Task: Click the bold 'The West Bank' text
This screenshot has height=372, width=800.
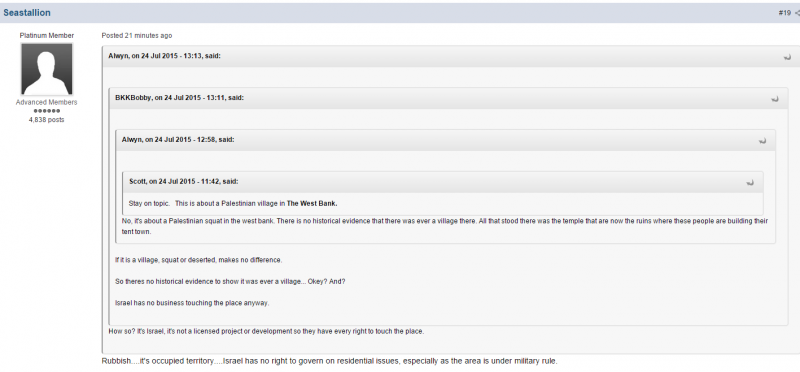Action: [312, 203]
